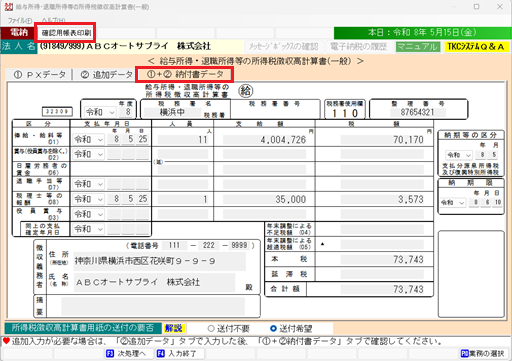This screenshot has width=512, height=361.
Task: Click the 年末調整による不足税額 field
Action: click(x=382, y=229)
